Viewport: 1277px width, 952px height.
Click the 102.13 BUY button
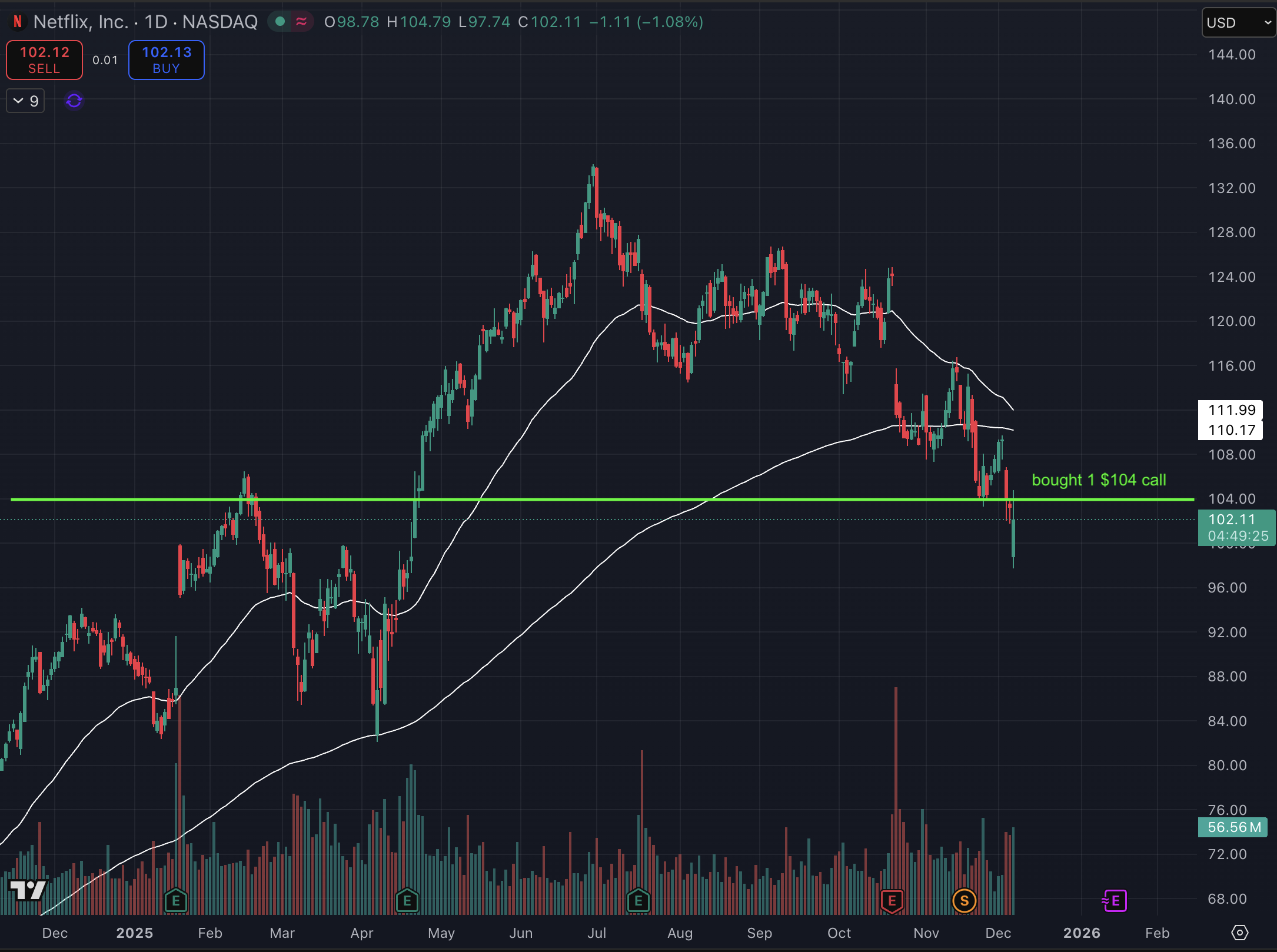coord(166,60)
